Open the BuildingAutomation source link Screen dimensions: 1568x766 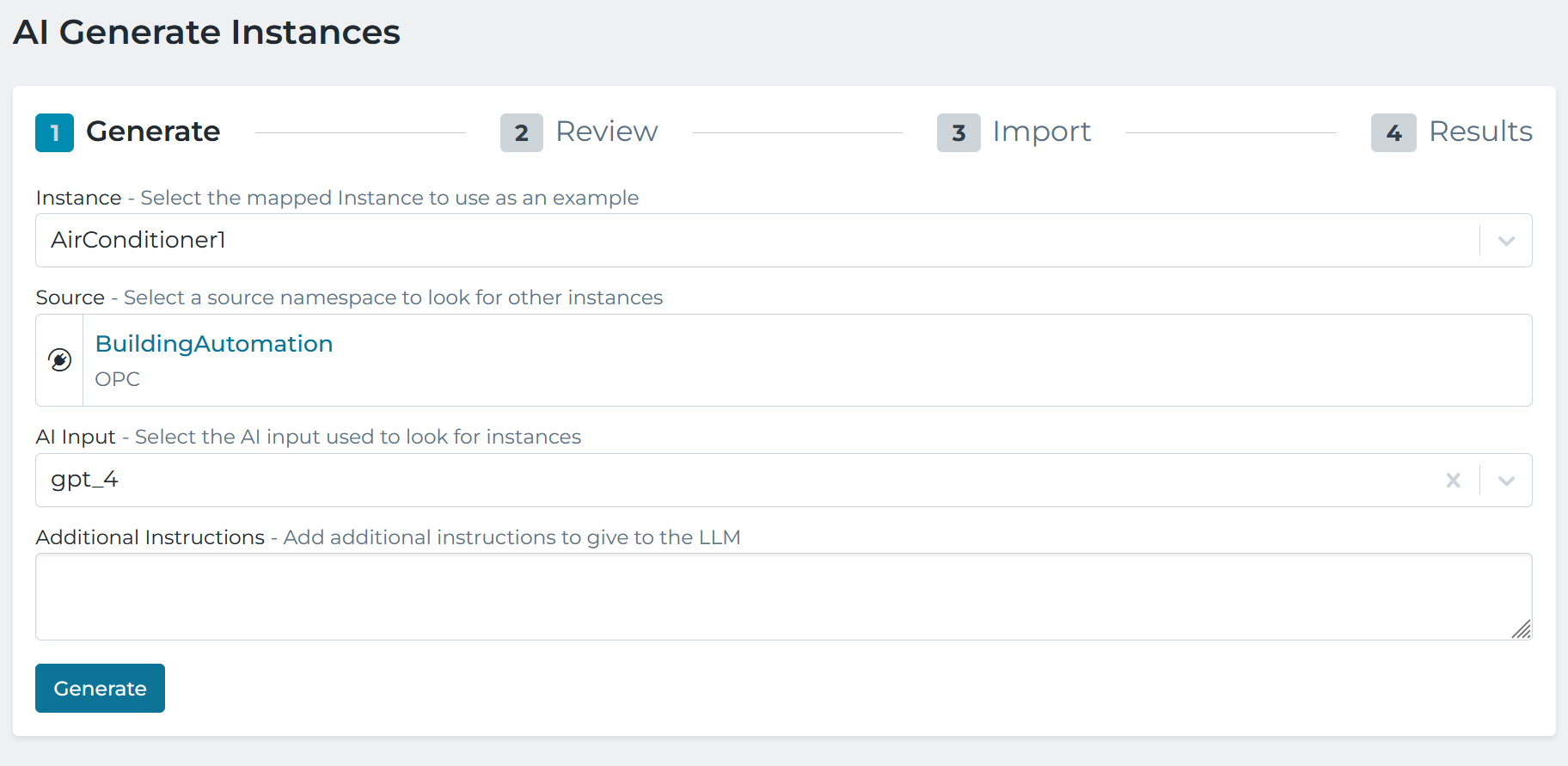click(214, 344)
